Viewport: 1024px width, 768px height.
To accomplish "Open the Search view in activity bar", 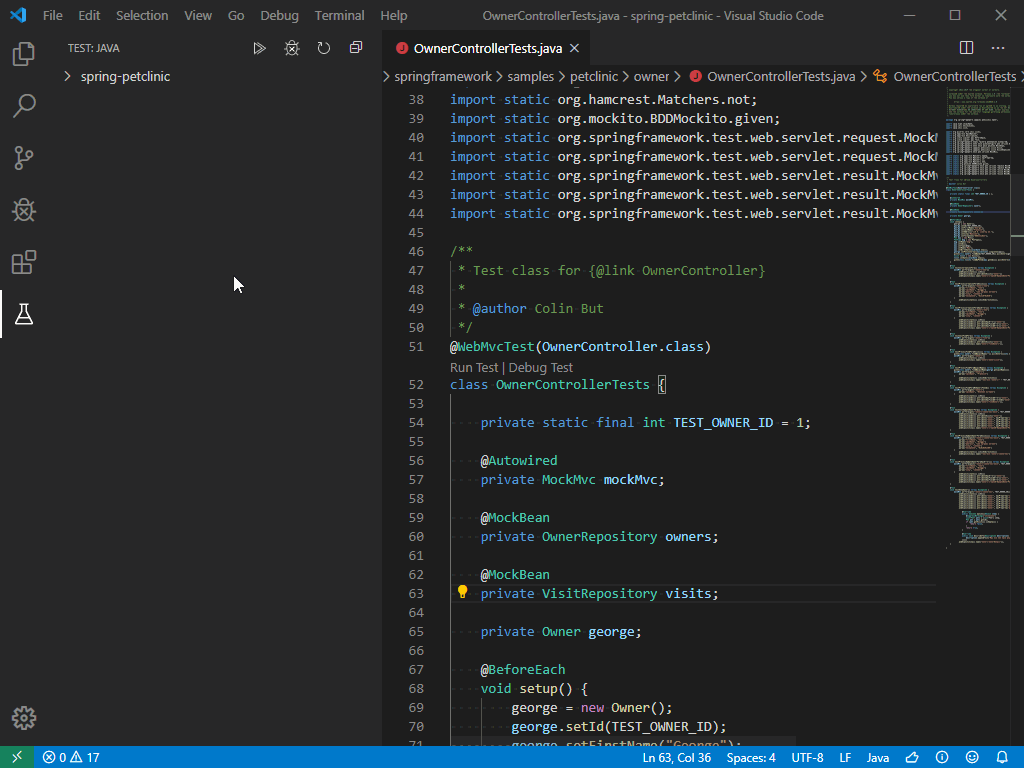I will pos(24,106).
